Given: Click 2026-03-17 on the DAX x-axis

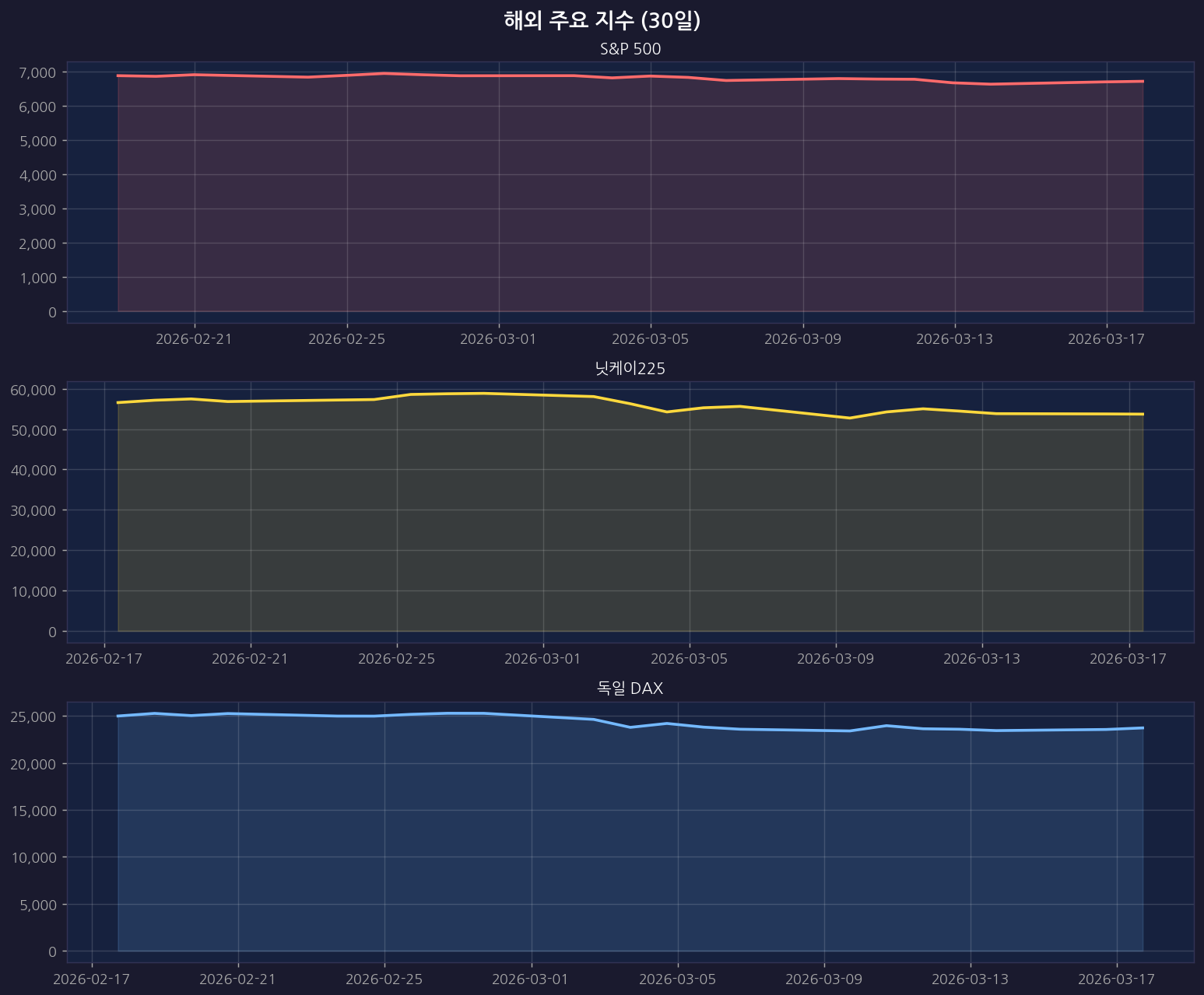Looking at the screenshot, I should click(x=1116, y=979).
